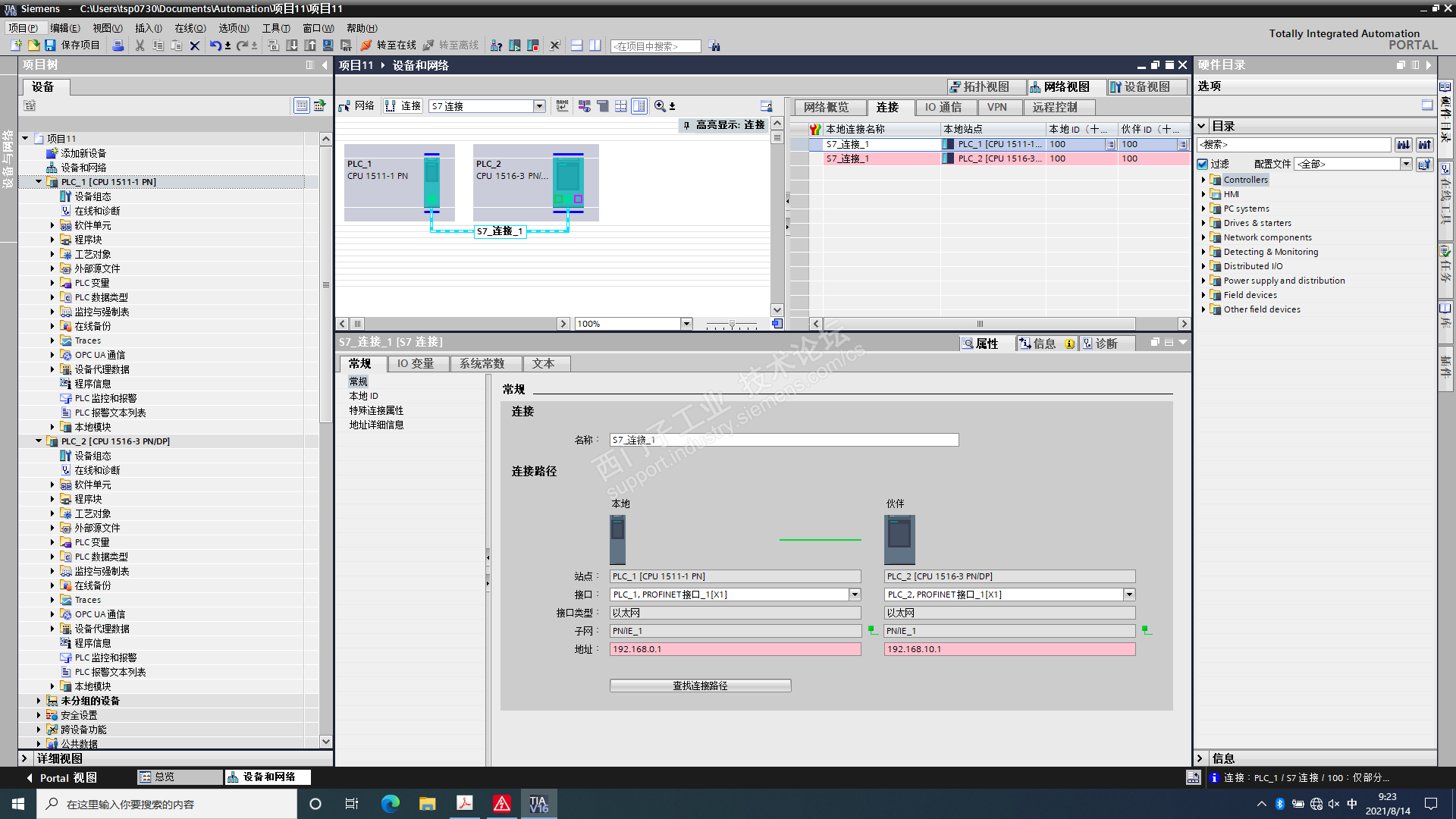Image resolution: width=1456 pixels, height=819 pixels.
Task: Collapse the PLC_1 [CPU 1511-1 PN] tree node
Action: [x=39, y=182]
